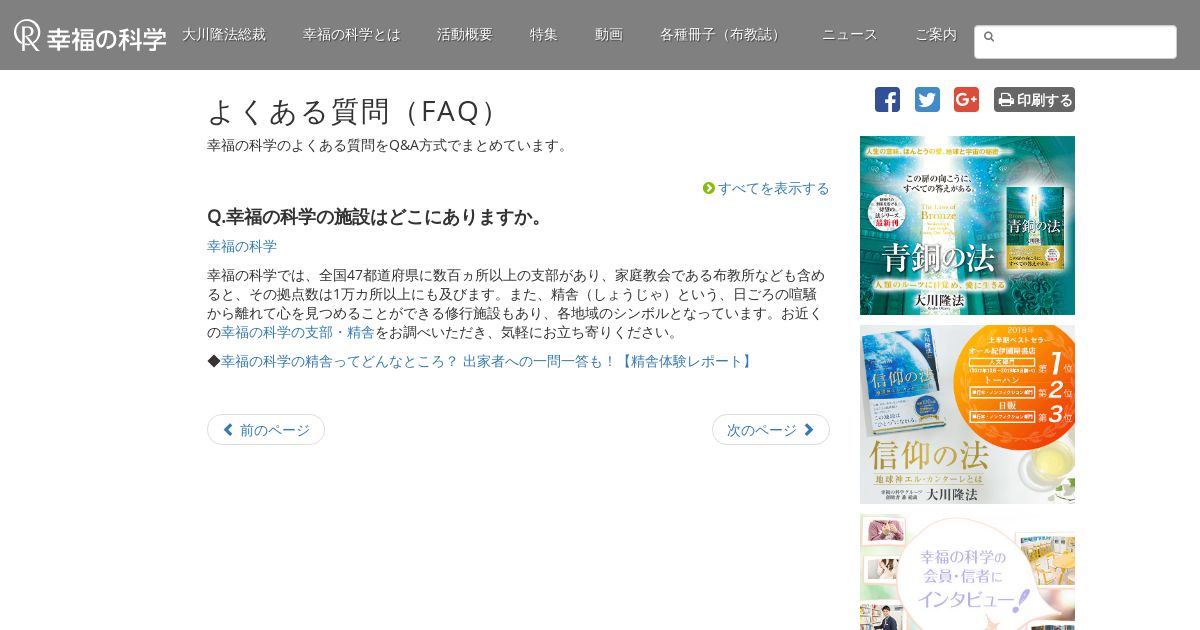Share page on Facebook
The image size is (1200, 630).
click(887, 100)
